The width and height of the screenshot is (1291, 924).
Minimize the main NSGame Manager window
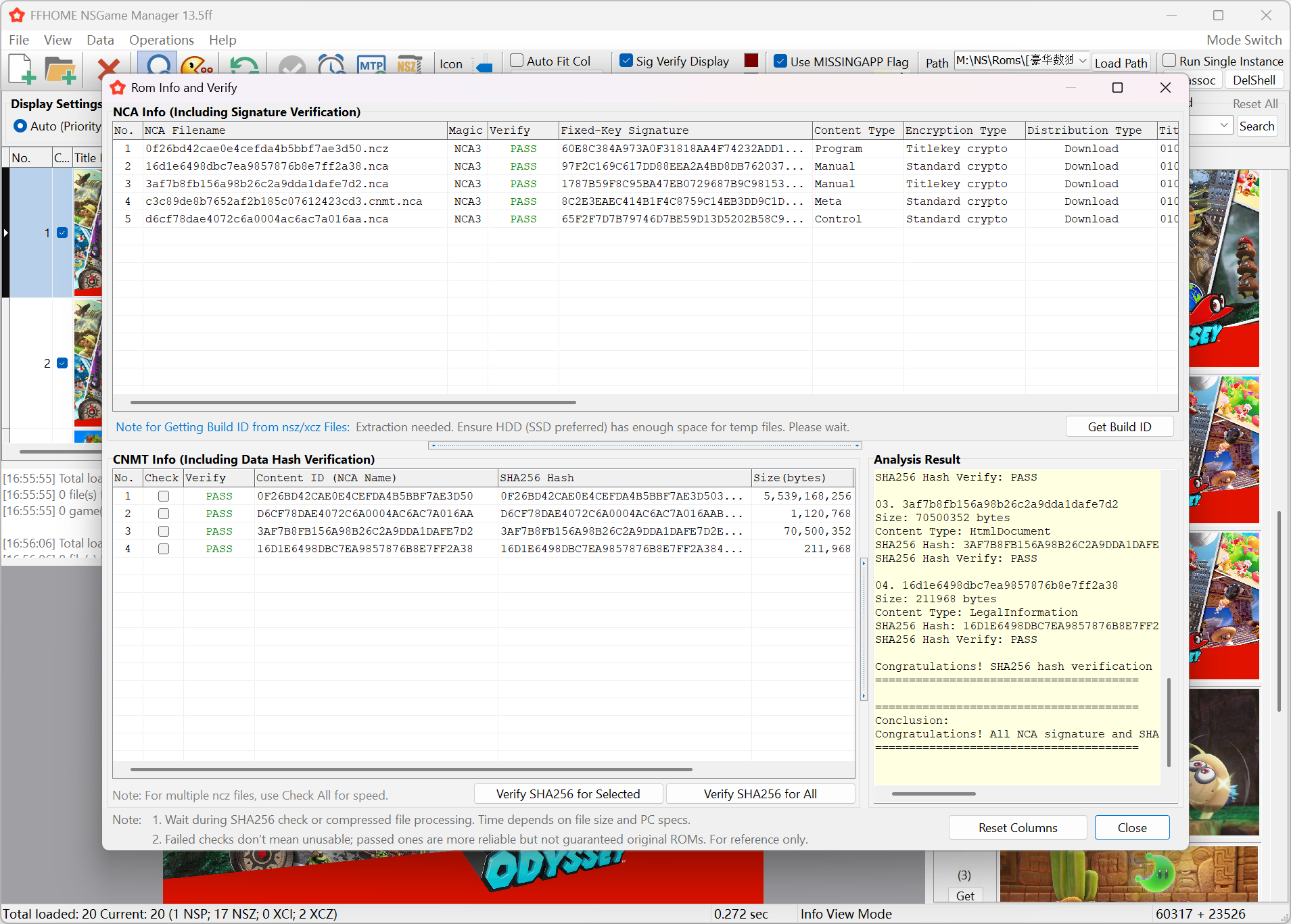(x=1171, y=15)
